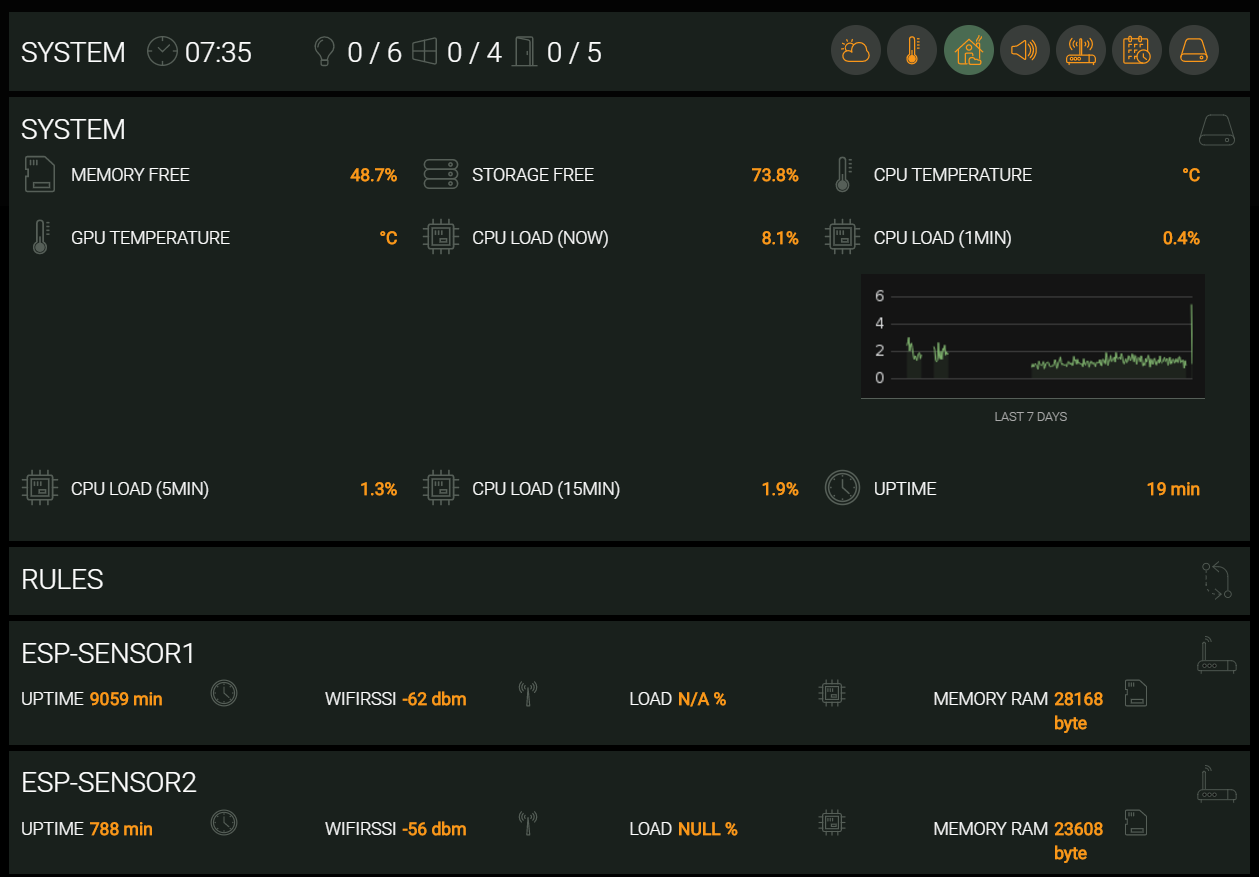Click the RULES panel flow icon
Screen dimensions: 1259x877
point(1217,580)
